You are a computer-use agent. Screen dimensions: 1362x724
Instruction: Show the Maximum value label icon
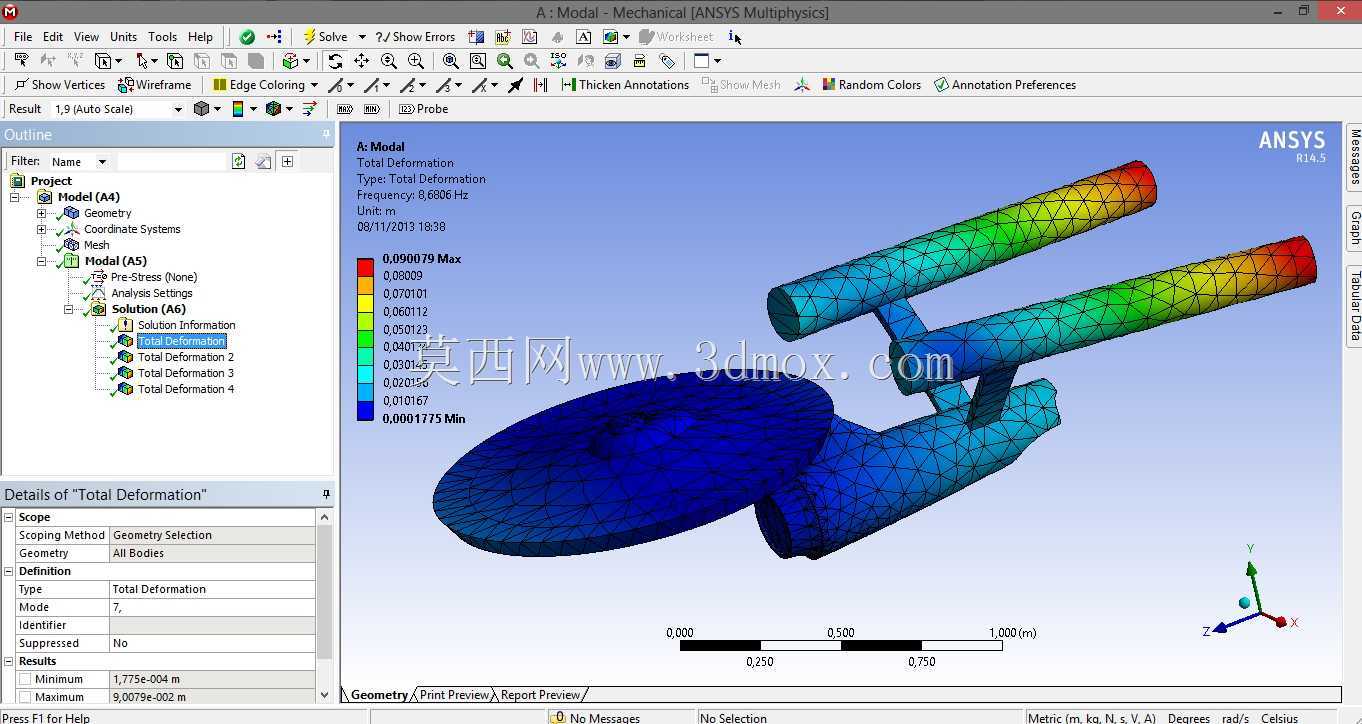[345, 109]
